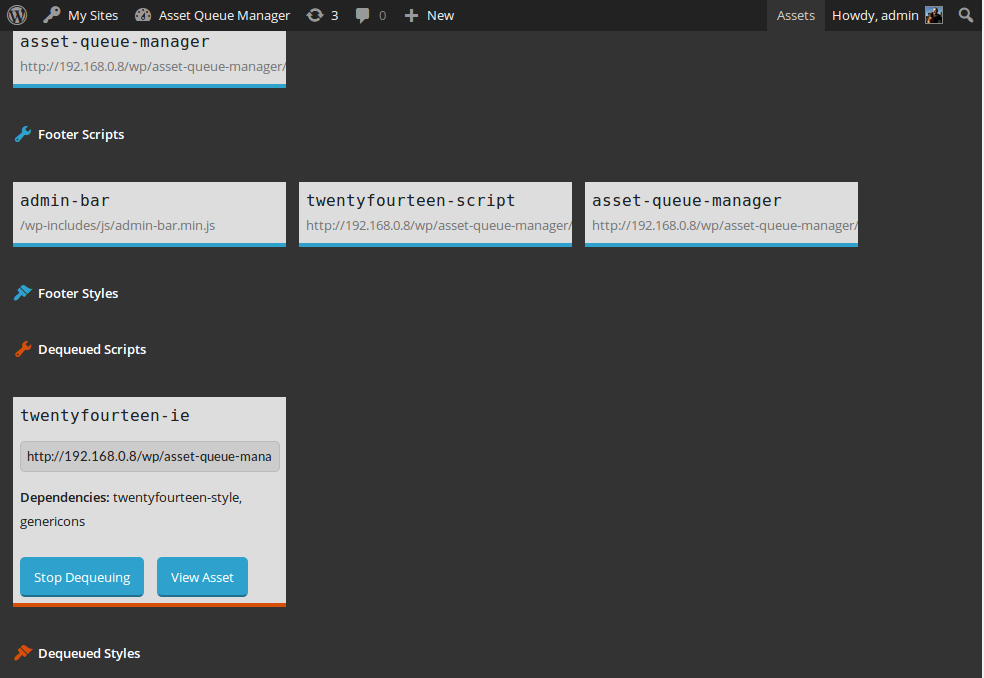
Task: Open the search magnifier icon
Action: (965, 15)
